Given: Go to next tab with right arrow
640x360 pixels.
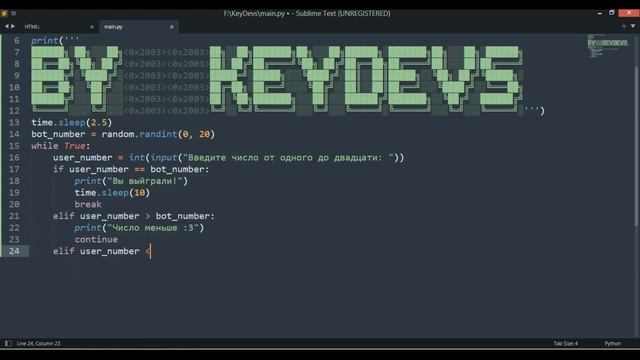Looking at the screenshot, I should click(x=13, y=26).
